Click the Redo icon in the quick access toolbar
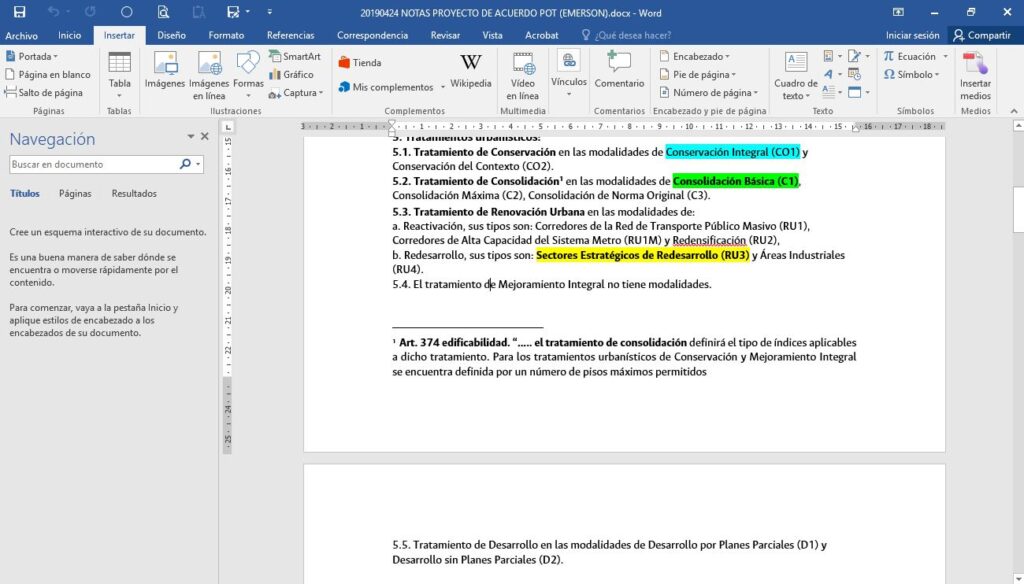The image size is (1024, 584). (x=90, y=12)
